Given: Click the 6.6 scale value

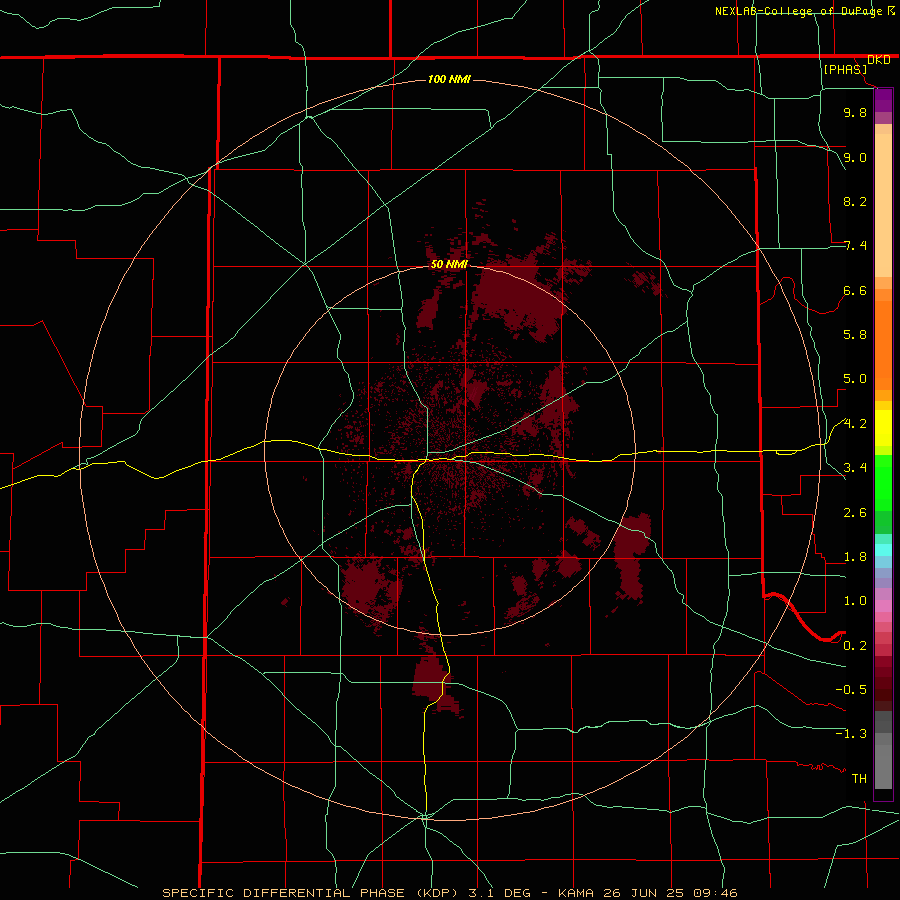Looking at the screenshot, I should [x=855, y=290].
